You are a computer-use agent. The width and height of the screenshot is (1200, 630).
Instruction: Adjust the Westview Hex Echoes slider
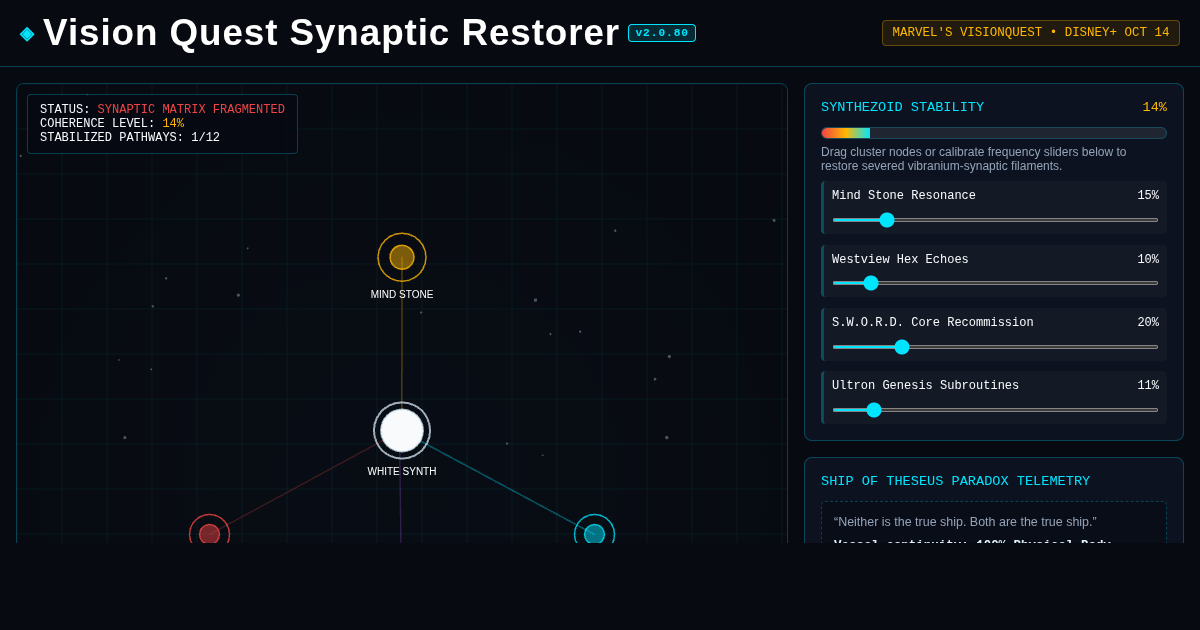(x=995, y=283)
